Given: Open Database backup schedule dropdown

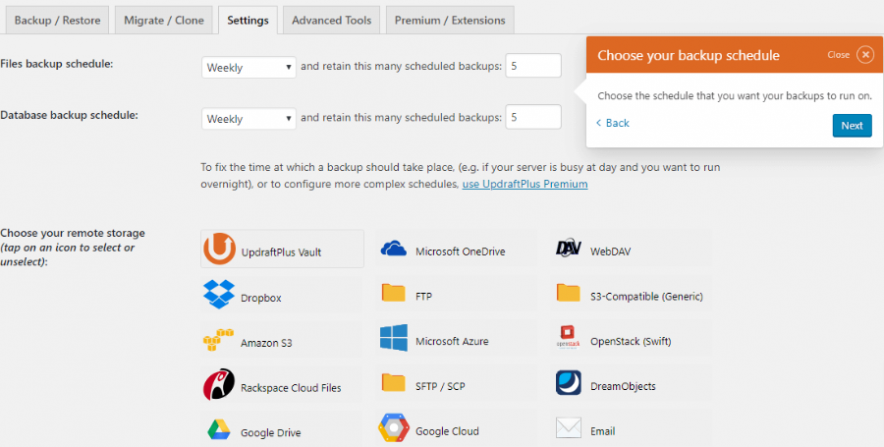Looking at the screenshot, I should 248,119.
